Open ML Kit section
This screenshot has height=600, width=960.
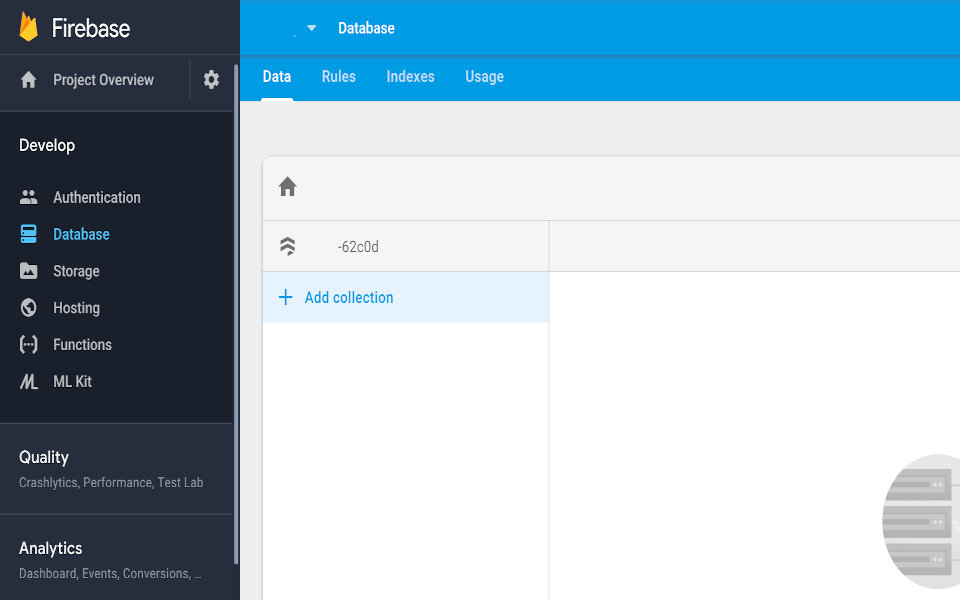point(72,381)
